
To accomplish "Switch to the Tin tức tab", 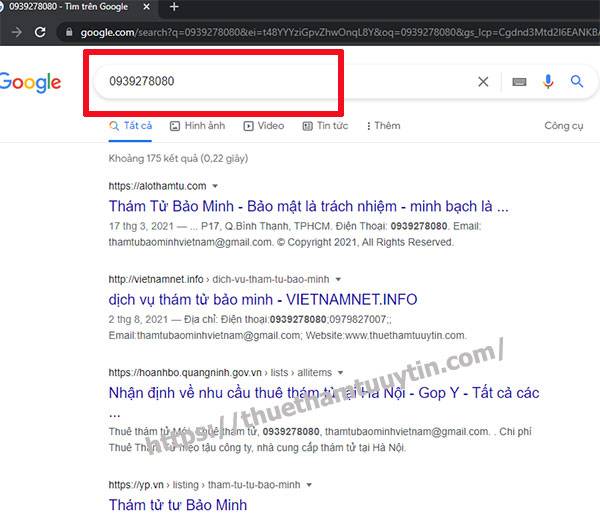I will tap(325, 126).
